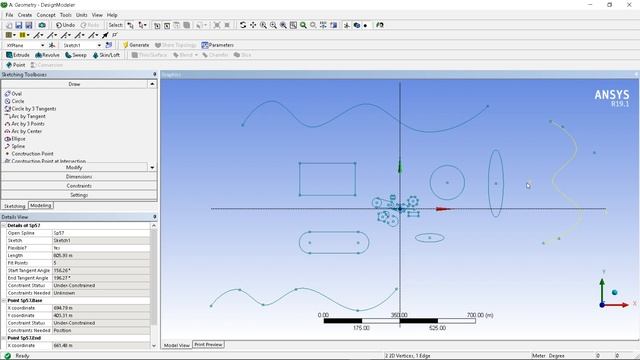The image size is (640, 360).
Task: Click the Undo button
Action: click(65, 25)
